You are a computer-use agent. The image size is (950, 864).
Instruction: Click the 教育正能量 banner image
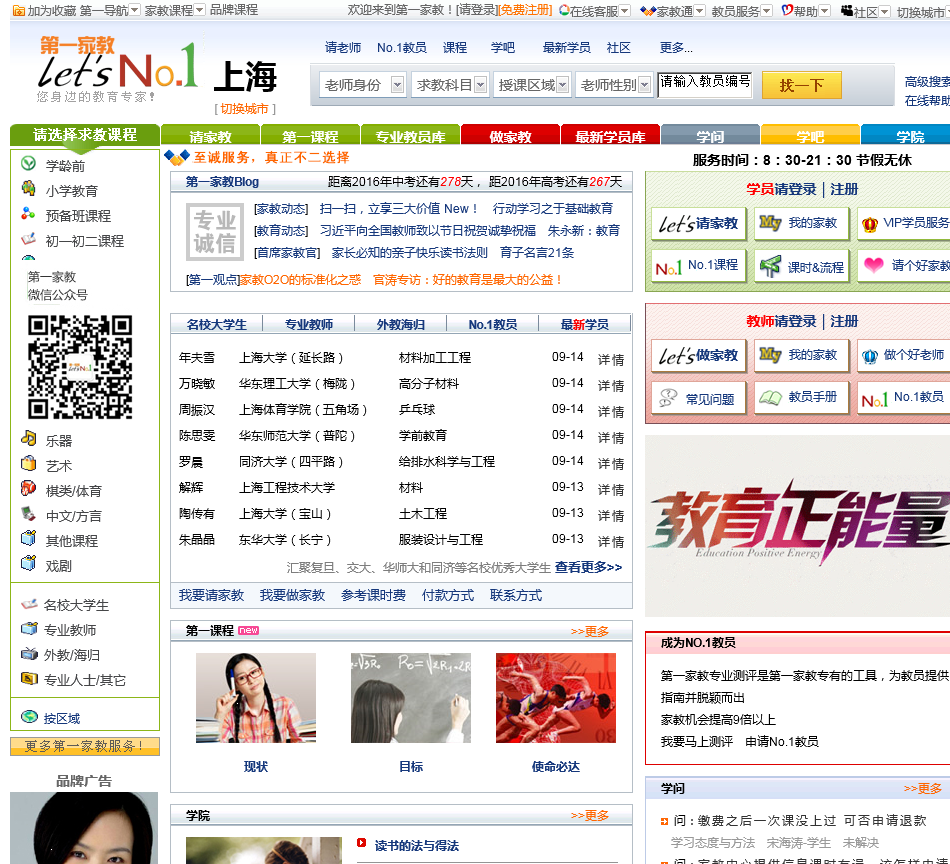coord(797,525)
